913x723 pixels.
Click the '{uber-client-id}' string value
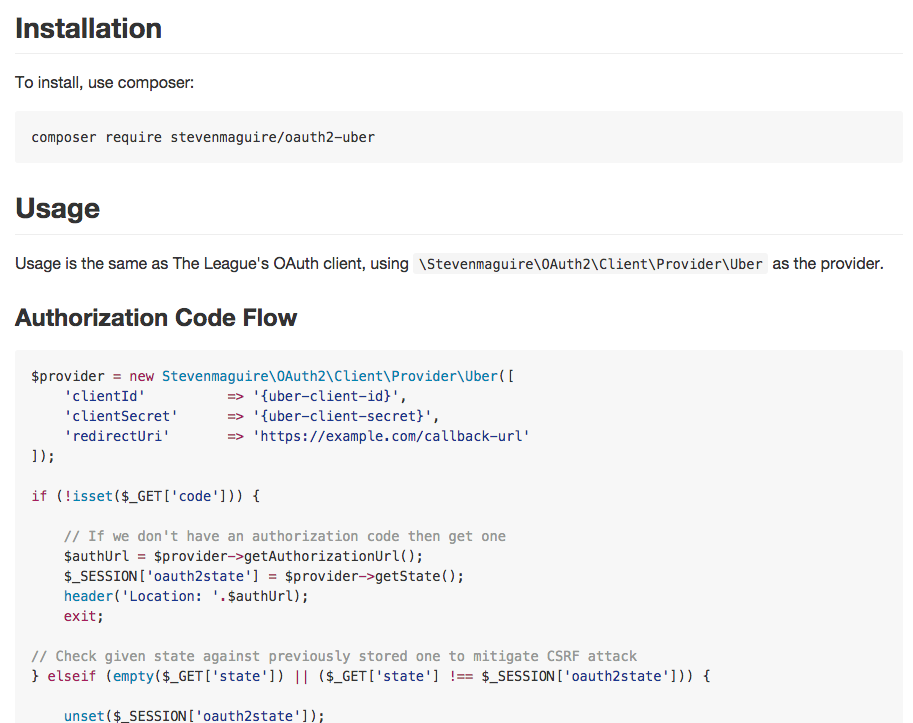[x=326, y=396]
